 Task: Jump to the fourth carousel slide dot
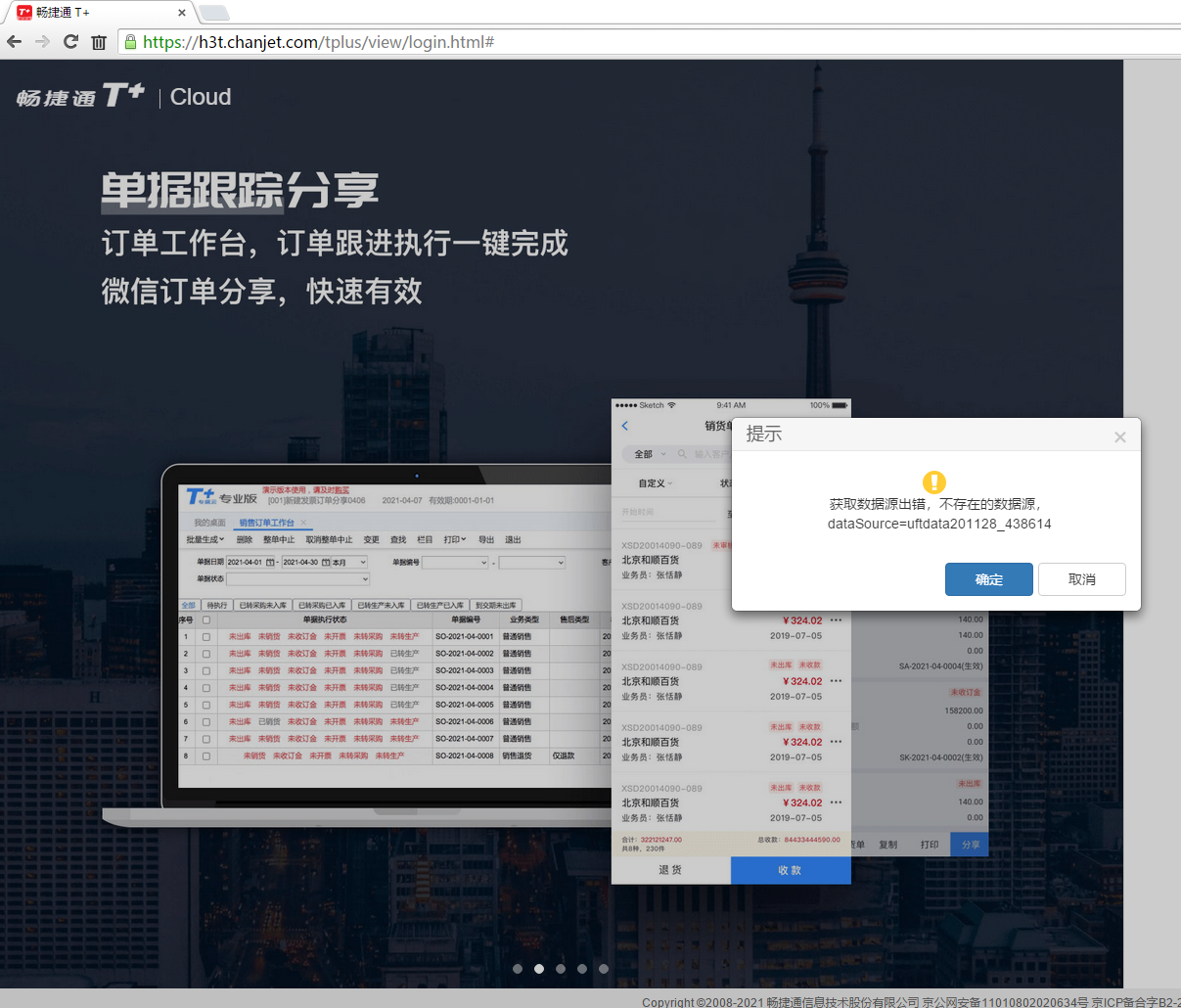(x=582, y=969)
